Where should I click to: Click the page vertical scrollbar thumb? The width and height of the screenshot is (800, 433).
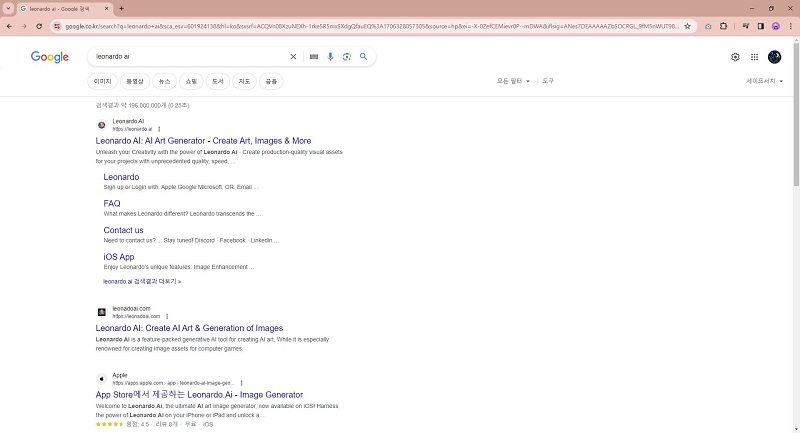(796, 115)
